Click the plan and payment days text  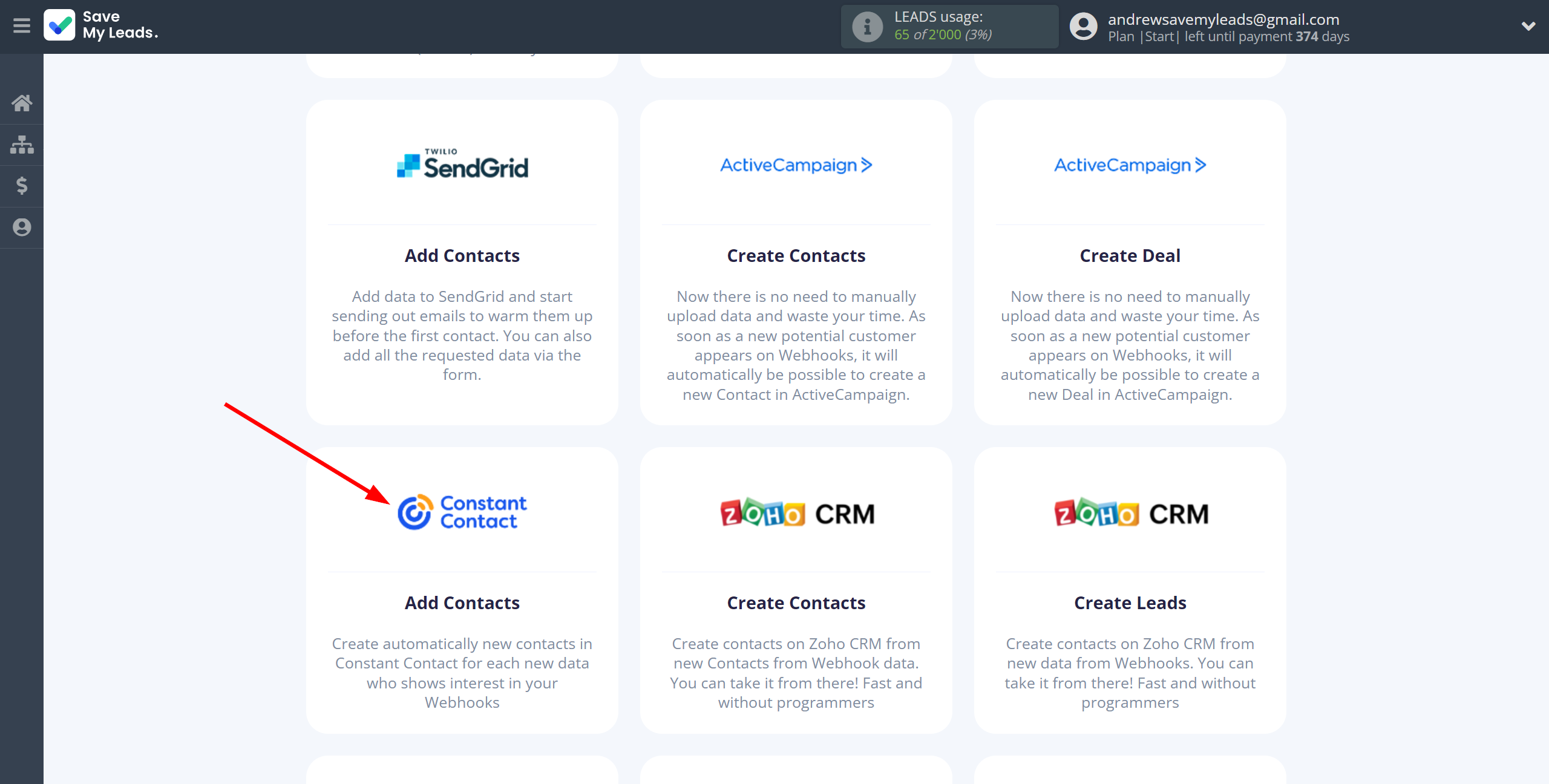click(1228, 37)
